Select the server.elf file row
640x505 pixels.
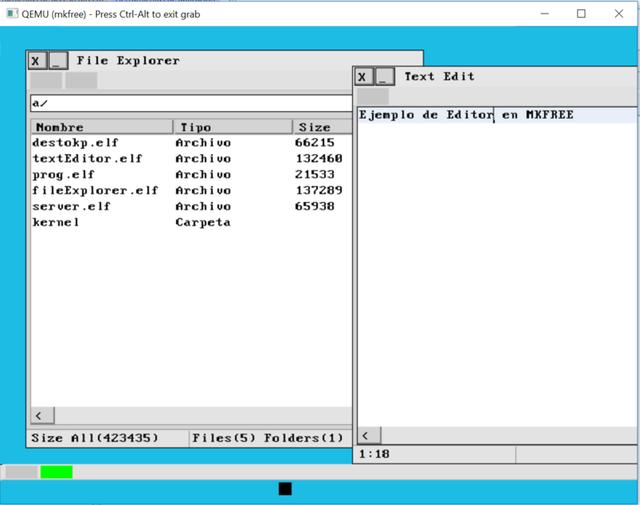pyautogui.click(x=191, y=206)
